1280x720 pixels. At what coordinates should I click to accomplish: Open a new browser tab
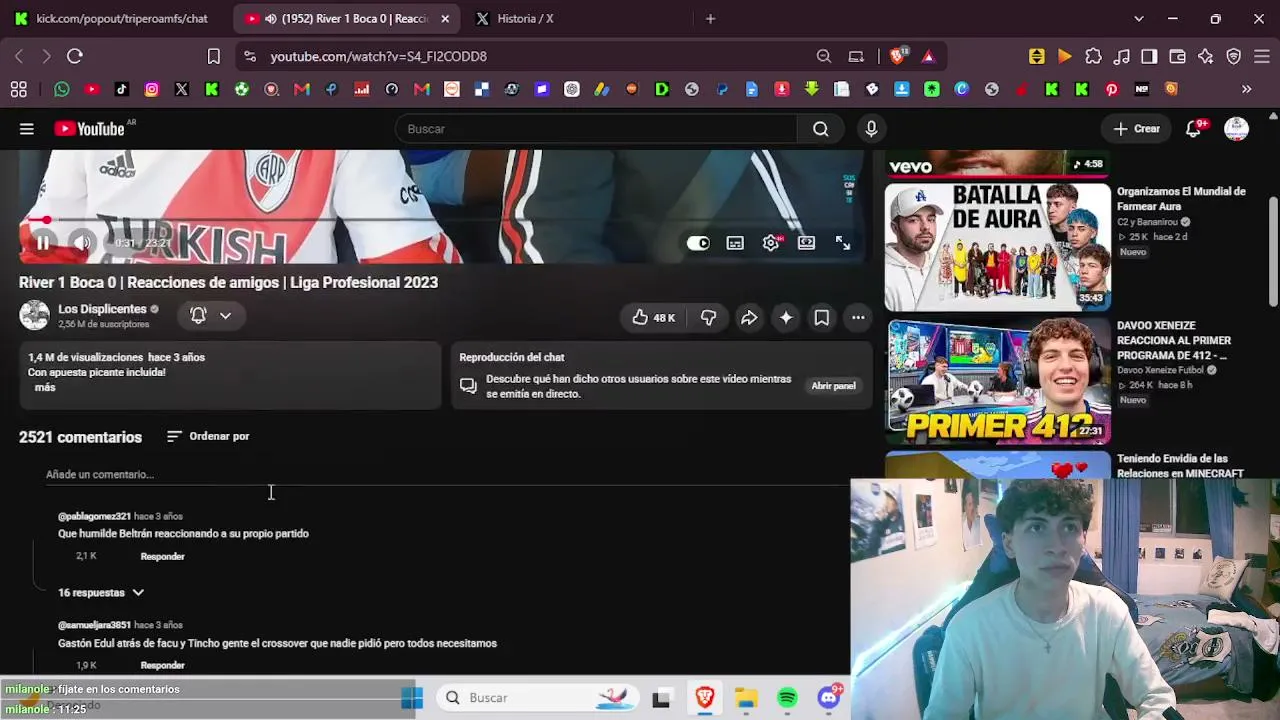coord(710,19)
